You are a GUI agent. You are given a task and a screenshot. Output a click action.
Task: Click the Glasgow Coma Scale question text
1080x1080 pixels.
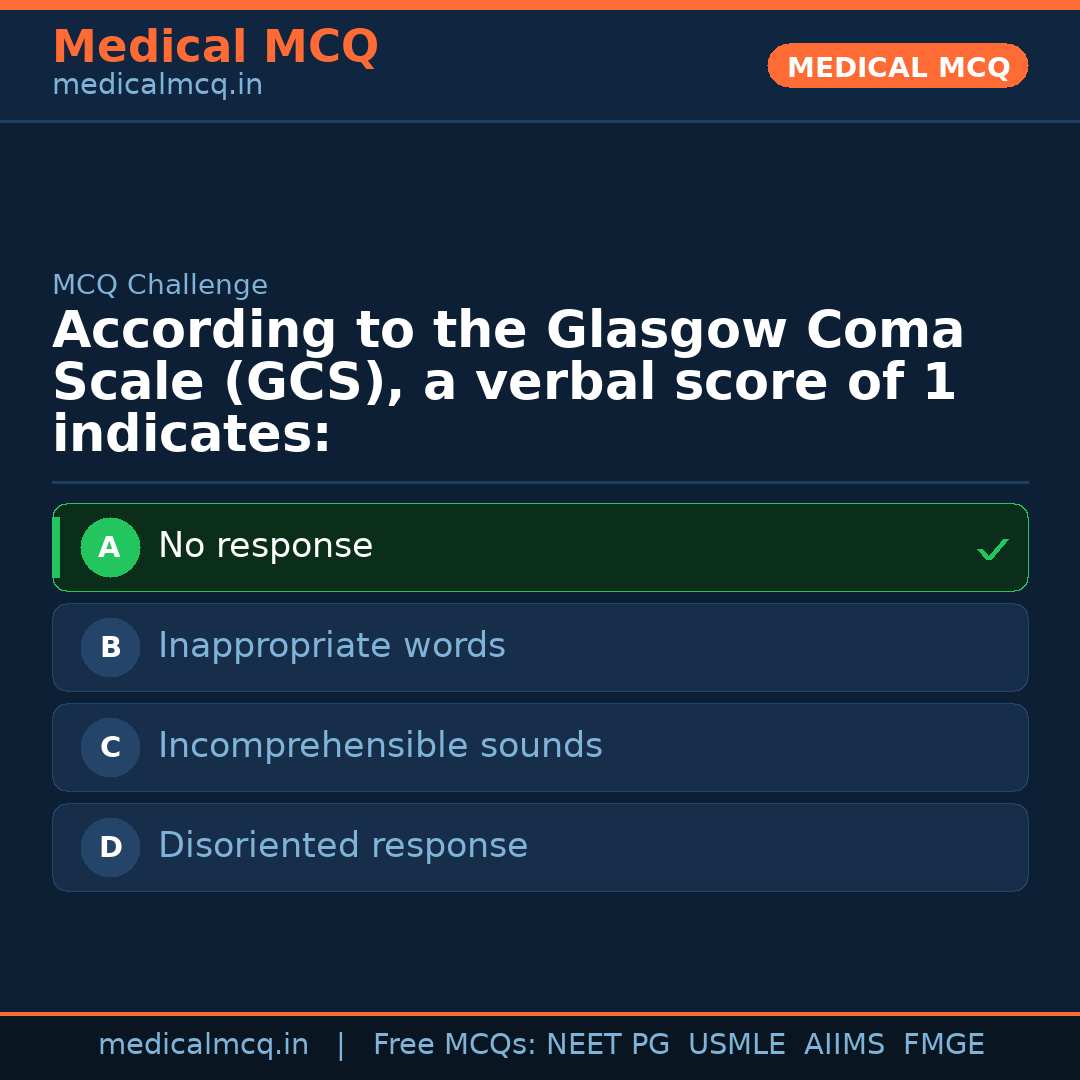tap(508, 383)
